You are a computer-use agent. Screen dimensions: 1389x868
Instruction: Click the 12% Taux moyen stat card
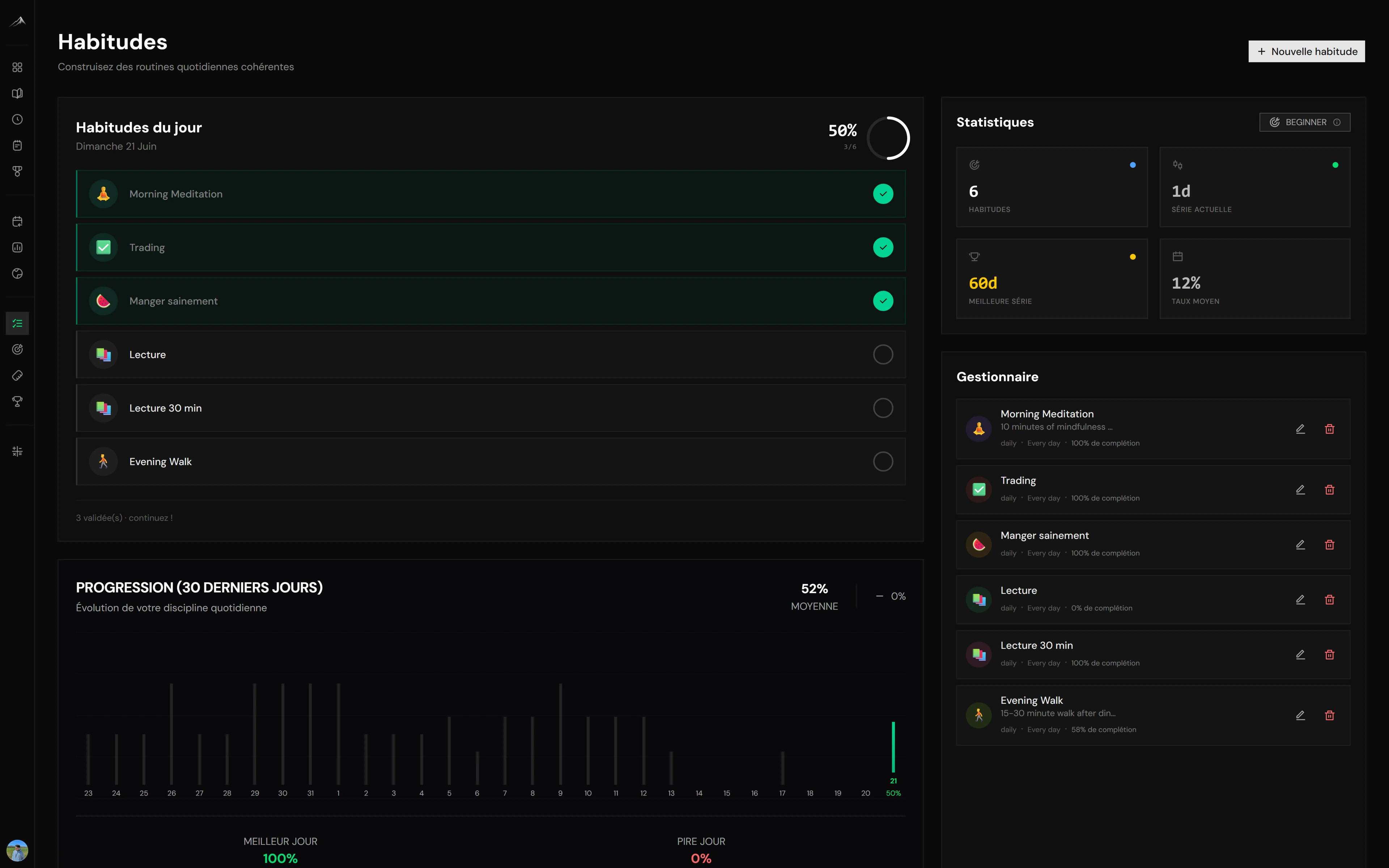[x=1255, y=279]
